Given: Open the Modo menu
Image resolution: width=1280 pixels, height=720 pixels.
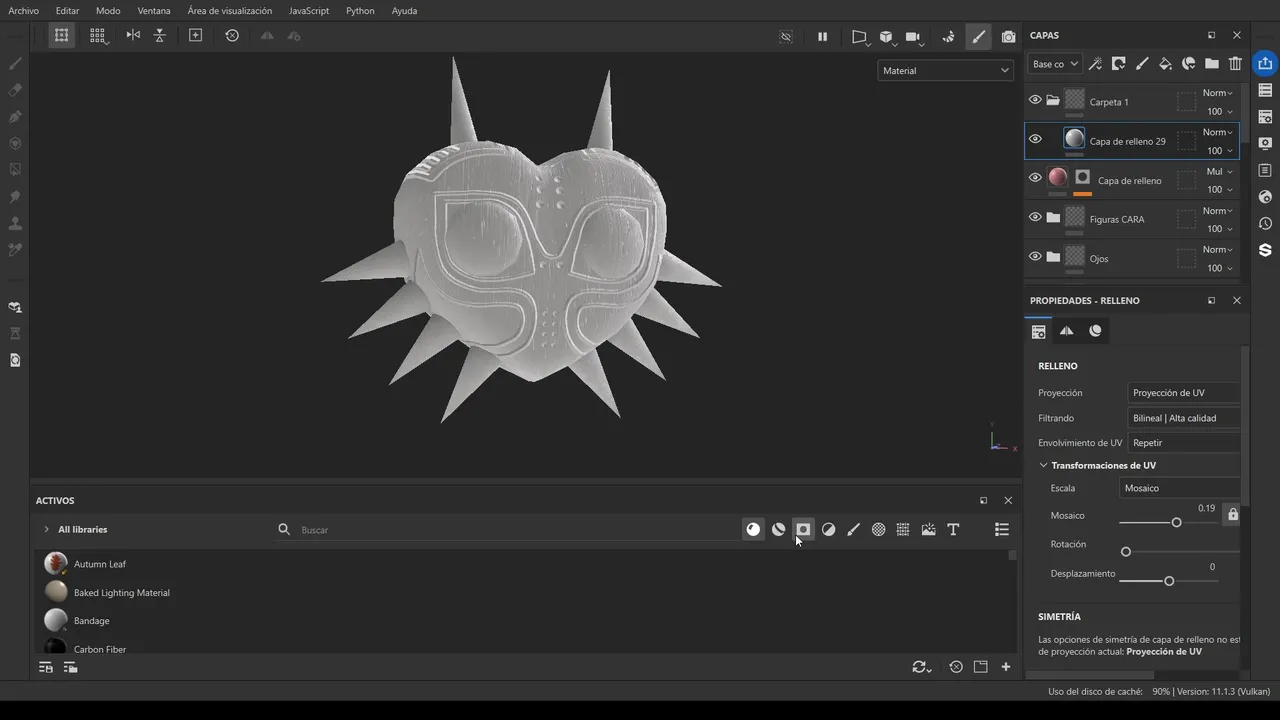Looking at the screenshot, I should (x=108, y=11).
